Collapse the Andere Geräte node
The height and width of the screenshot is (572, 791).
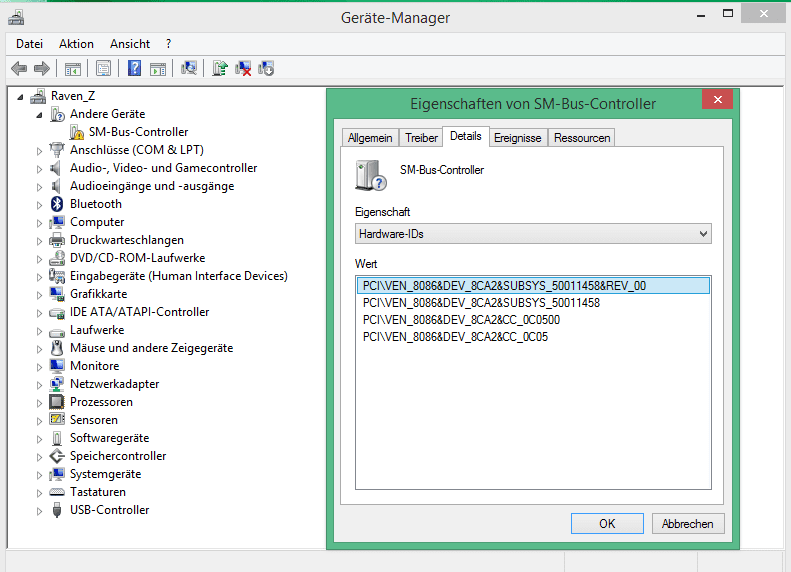[40, 115]
